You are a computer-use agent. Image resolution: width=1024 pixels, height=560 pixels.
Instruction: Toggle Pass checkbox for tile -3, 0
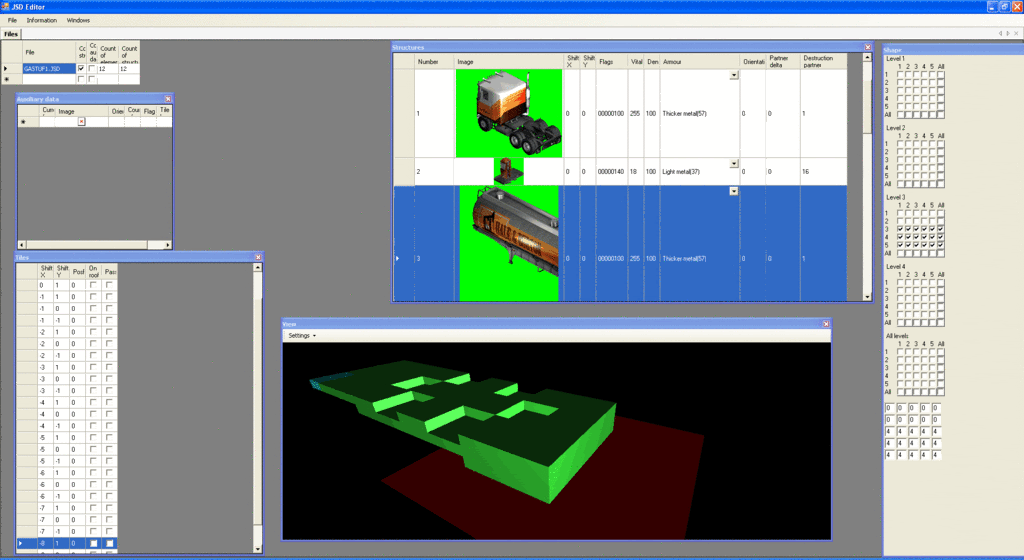tap(109, 379)
